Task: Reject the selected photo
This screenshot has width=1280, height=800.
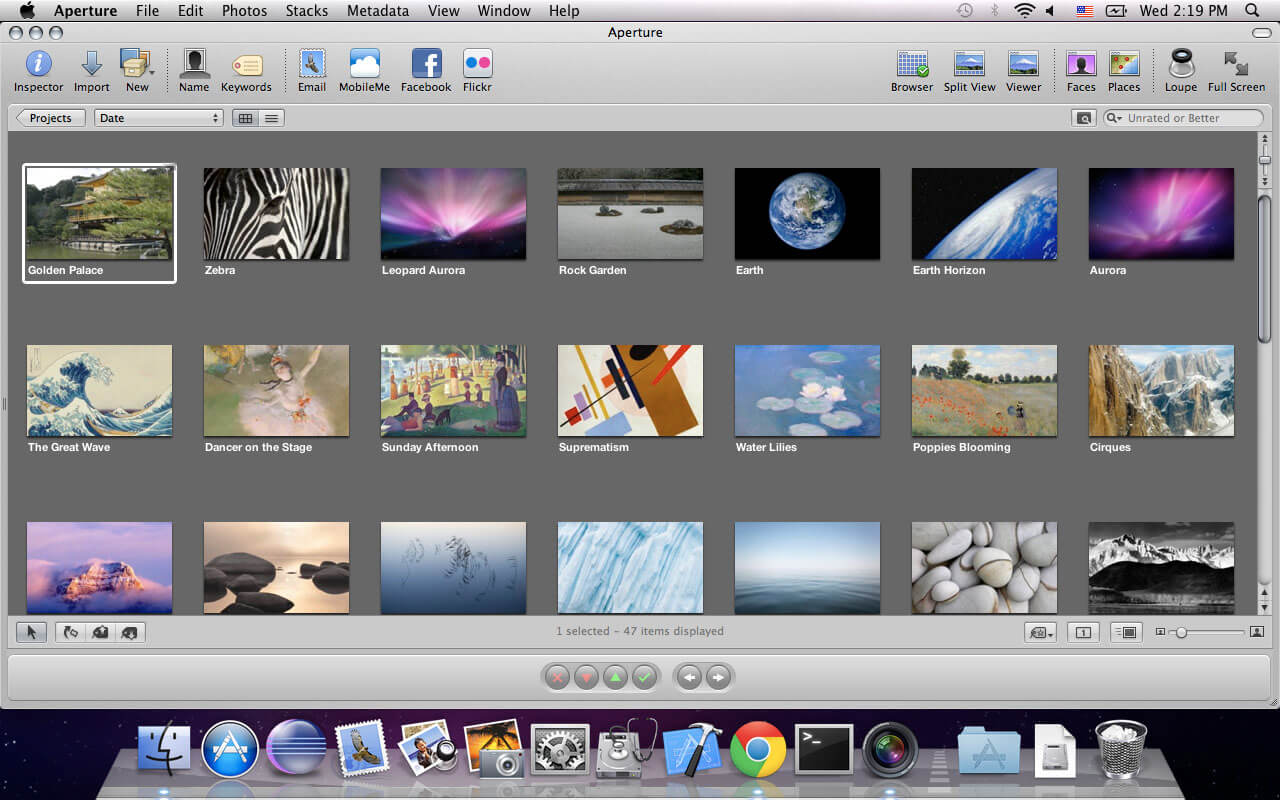Action: (x=558, y=677)
